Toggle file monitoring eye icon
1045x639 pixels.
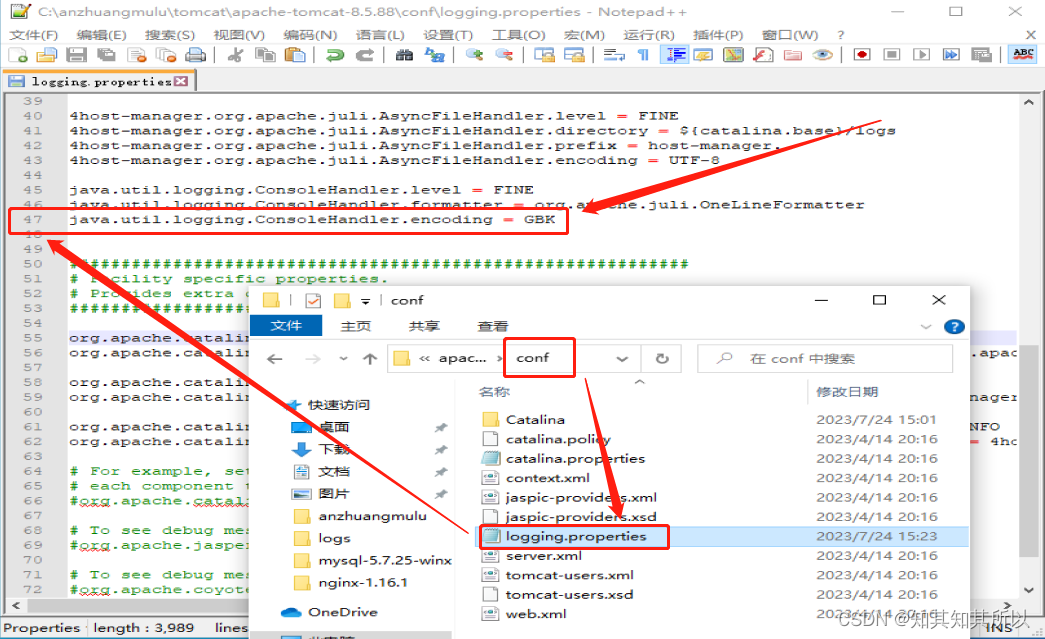[x=822, y=55]
